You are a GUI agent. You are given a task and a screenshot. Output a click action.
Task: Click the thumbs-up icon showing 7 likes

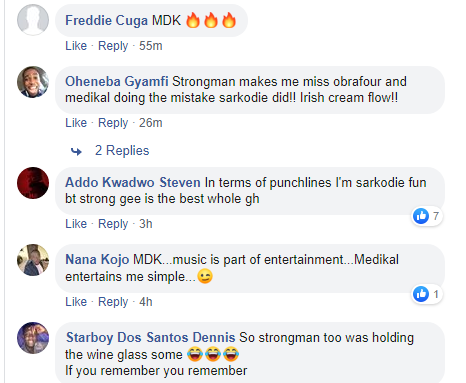click(x=421, y=216)
